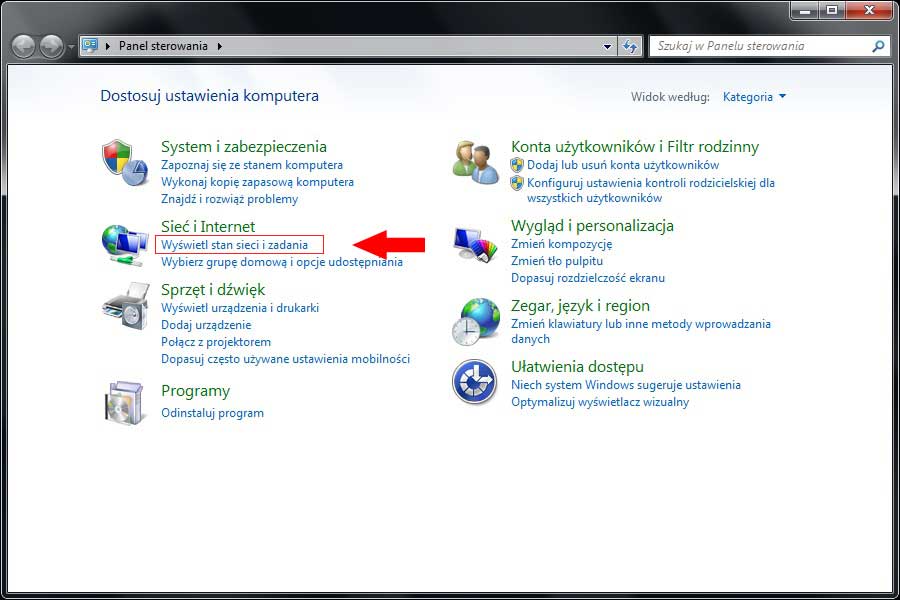This screenshot has width=900, height=600.
Task: Click the Połącz z projektorem link
Action: pyautogui.click(x=216, y=342)
